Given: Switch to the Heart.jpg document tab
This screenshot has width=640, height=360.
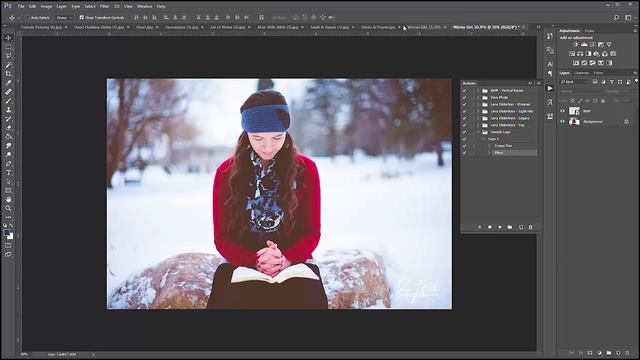Looking at the screenshot, I should (x=144, y=27).
